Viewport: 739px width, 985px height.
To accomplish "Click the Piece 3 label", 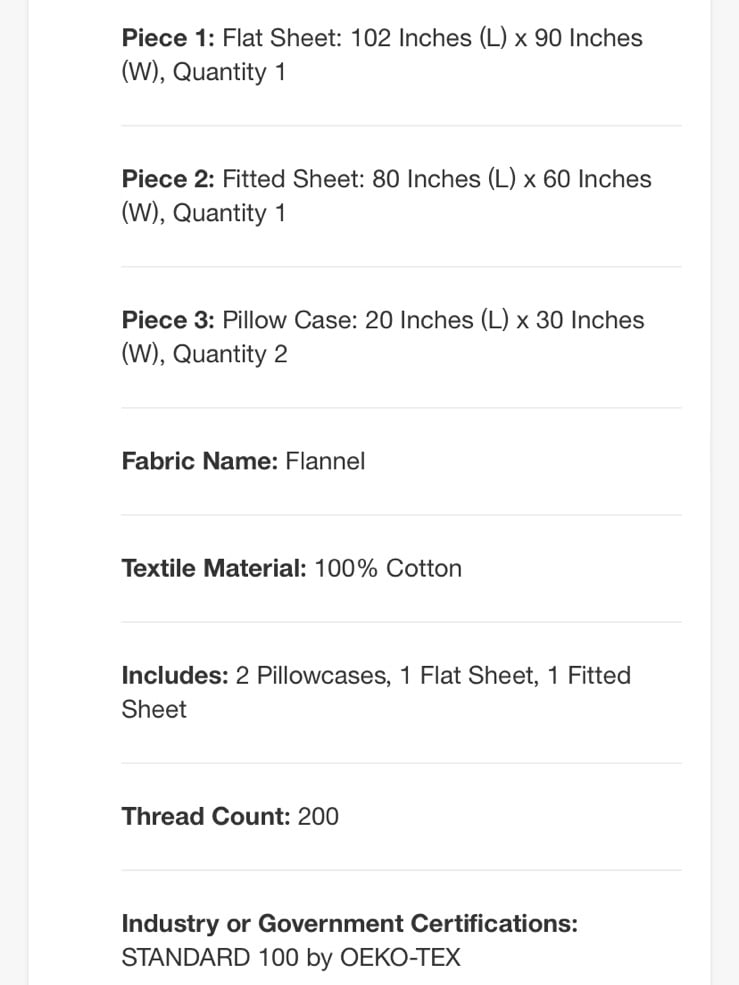I will (168, 320).
